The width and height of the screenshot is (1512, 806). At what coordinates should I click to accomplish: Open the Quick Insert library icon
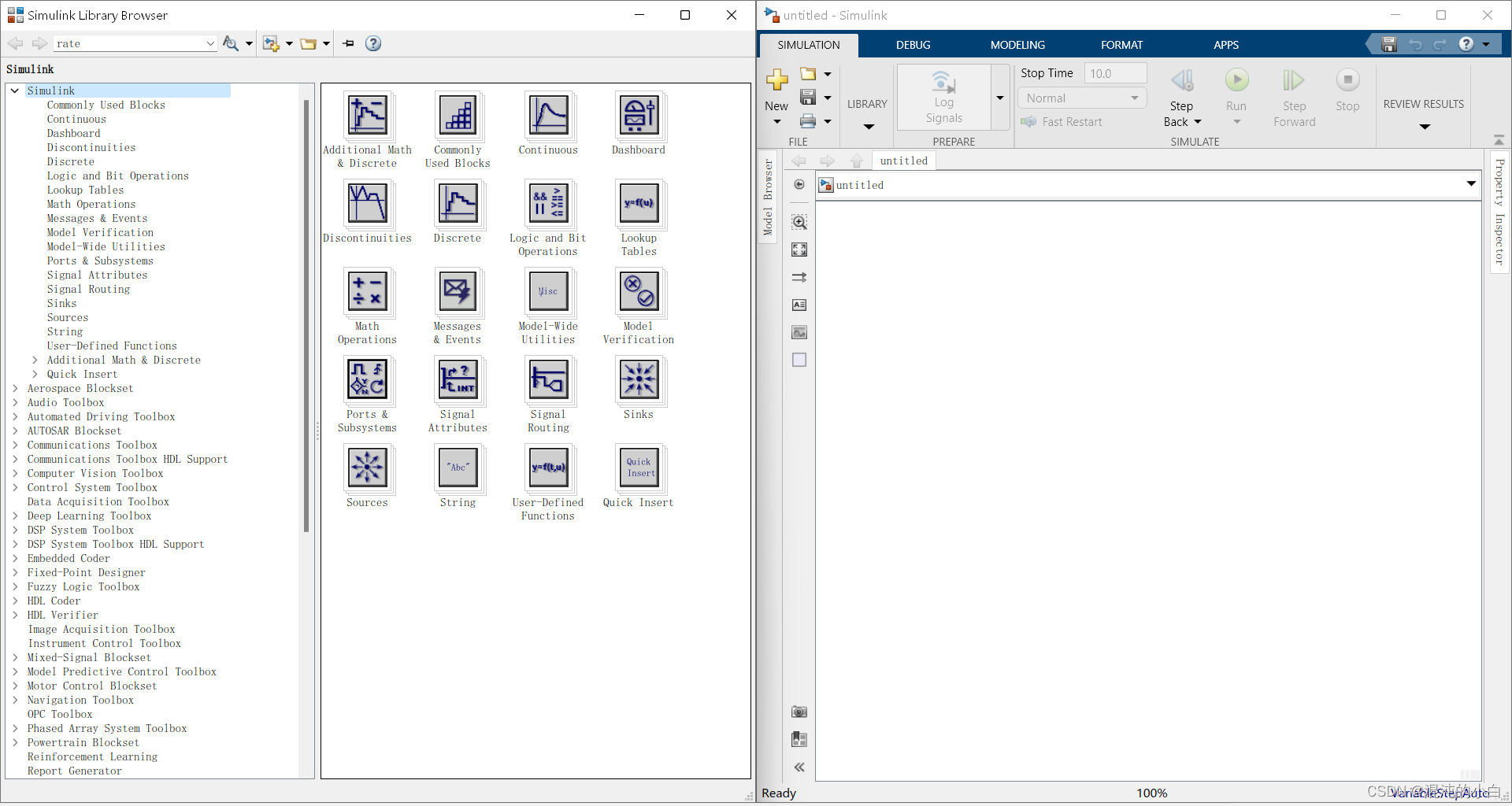(639, 468)
